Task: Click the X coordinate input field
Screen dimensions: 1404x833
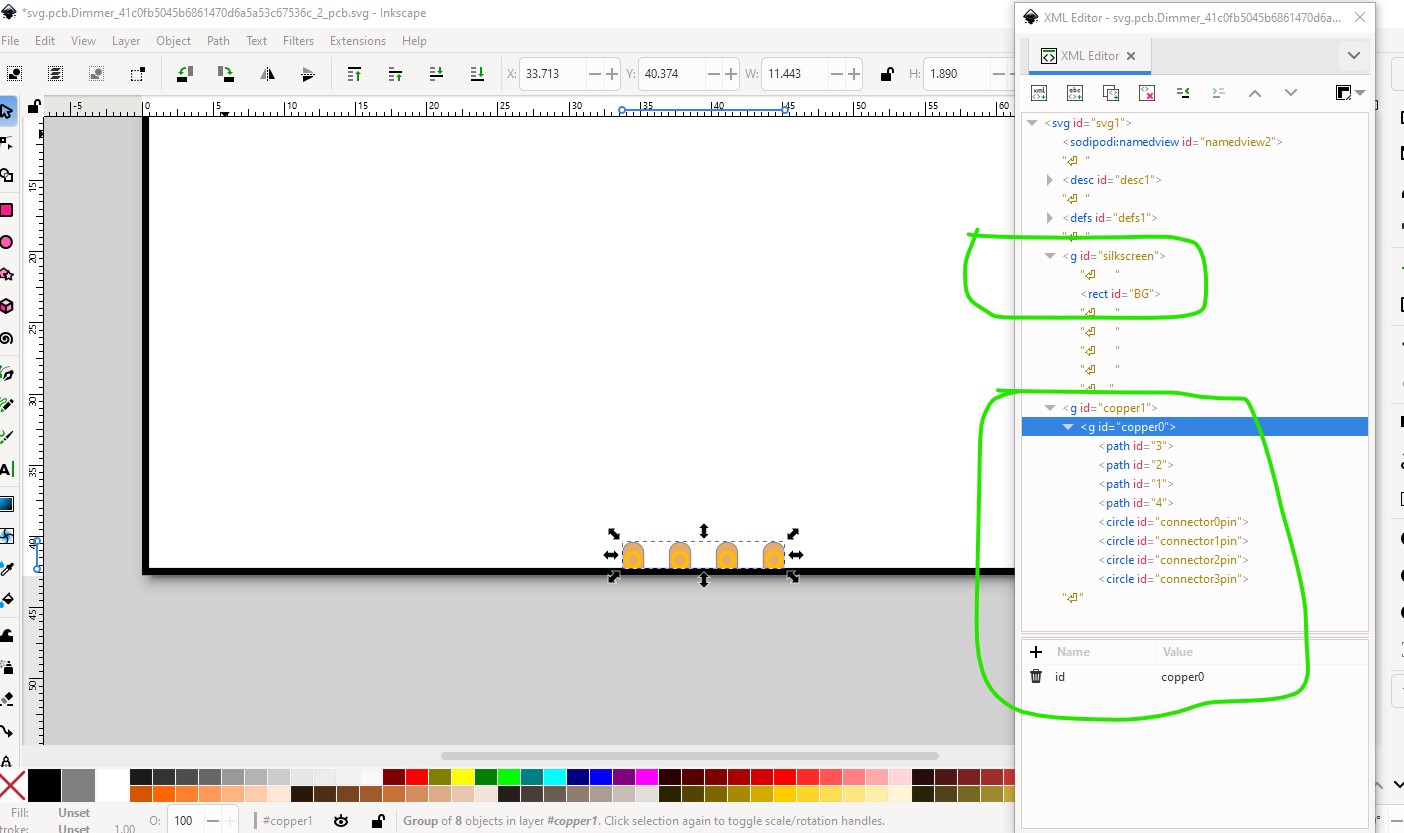Action: 554,73
